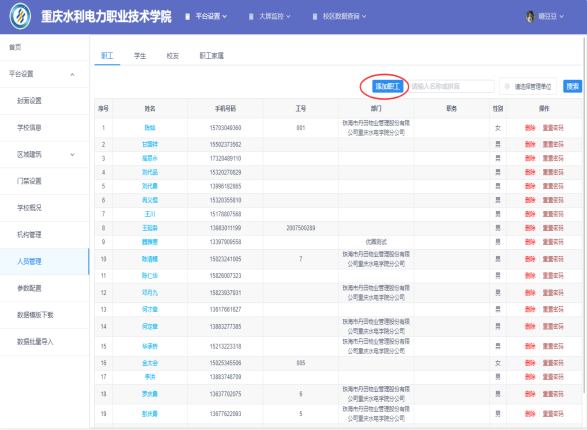Switch to the 职工家属 tab

pos(212,56)
